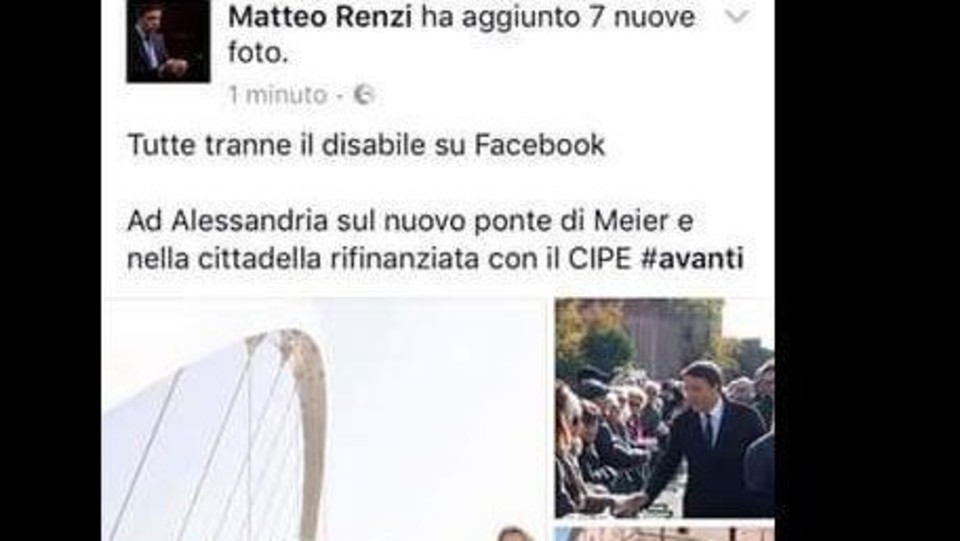
Task: Click the Matteo Renzi name link
Action: (x=320, y=17)
